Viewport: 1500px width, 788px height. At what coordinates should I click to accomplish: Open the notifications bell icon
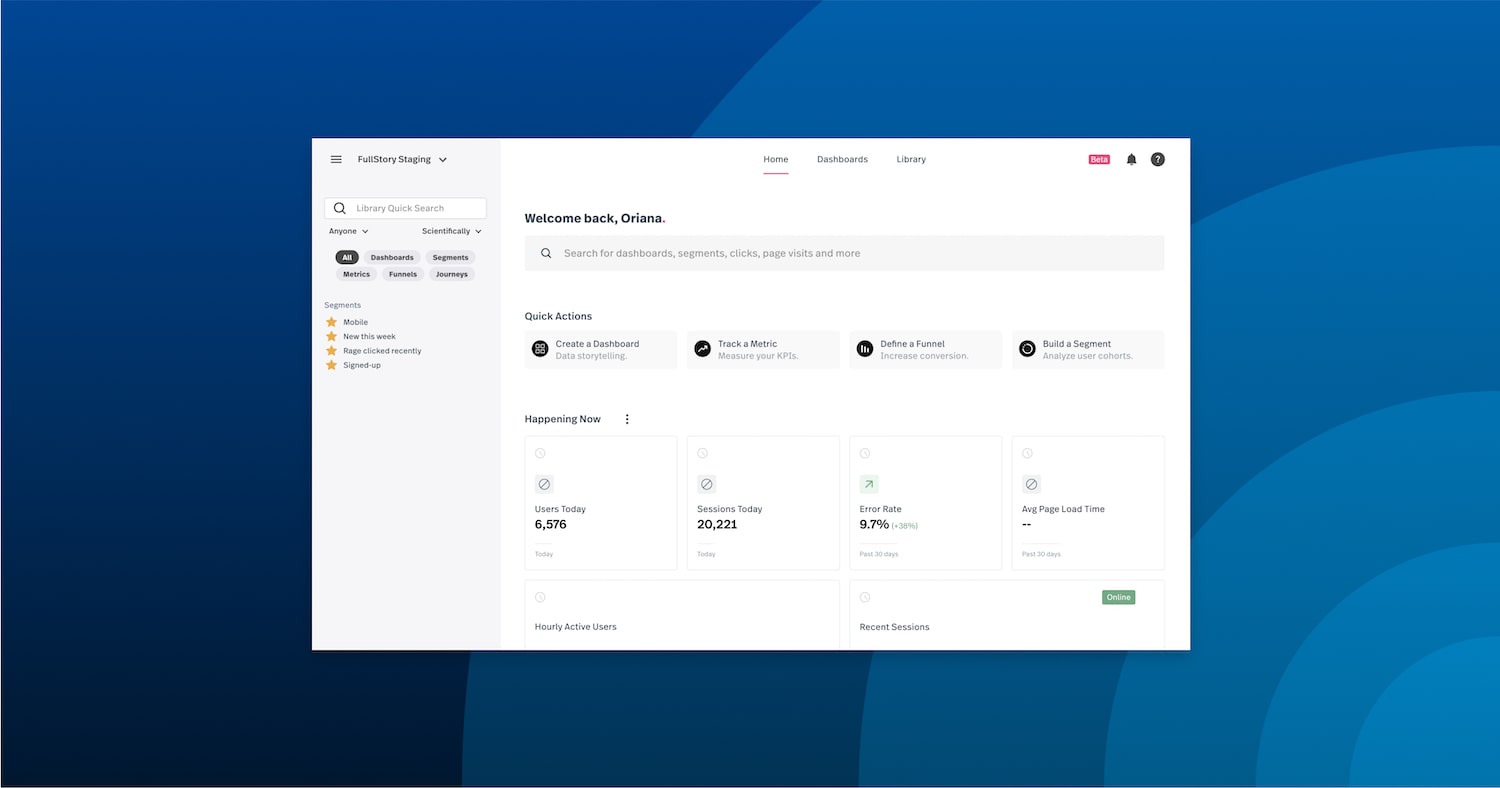click(x=1131, y=159)
